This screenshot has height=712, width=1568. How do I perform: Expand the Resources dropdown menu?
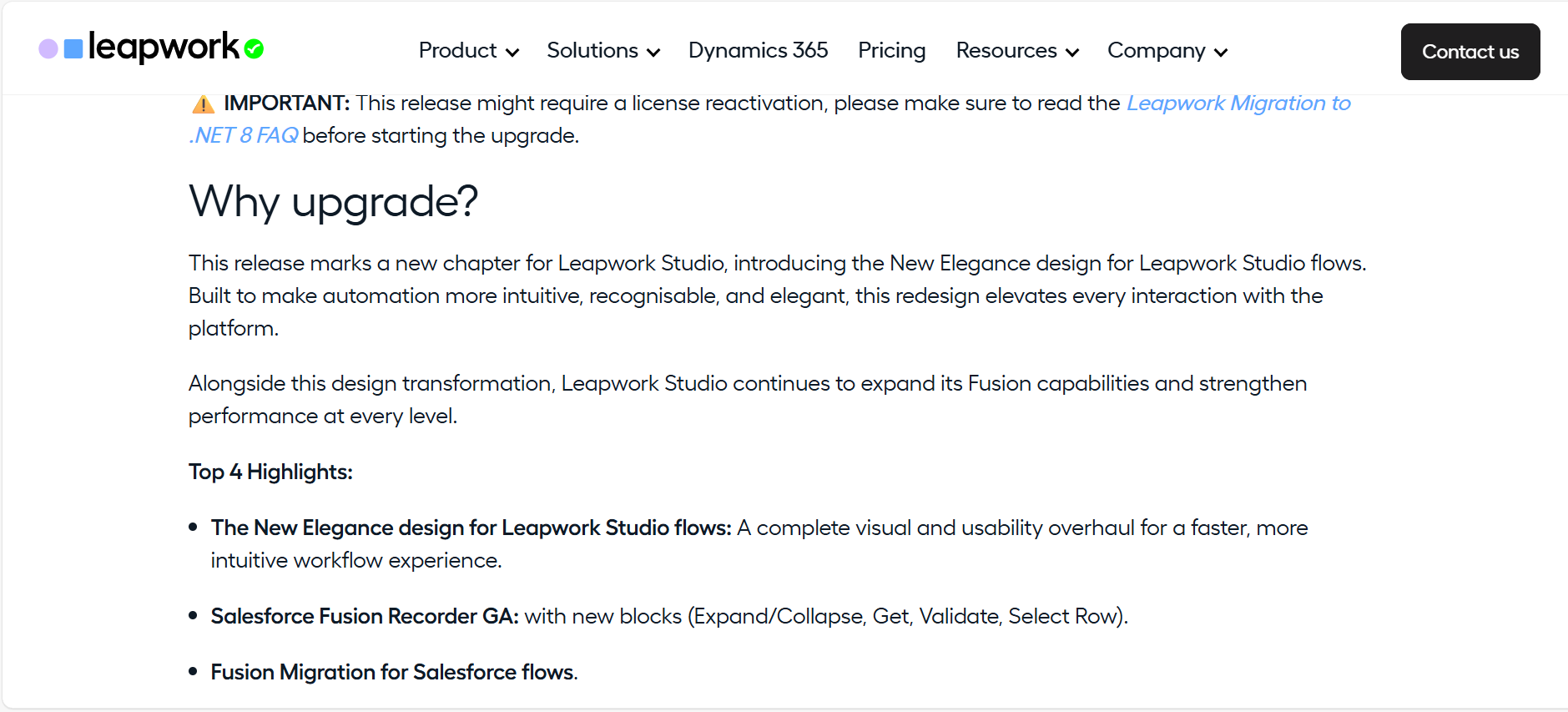(1016, 51)
